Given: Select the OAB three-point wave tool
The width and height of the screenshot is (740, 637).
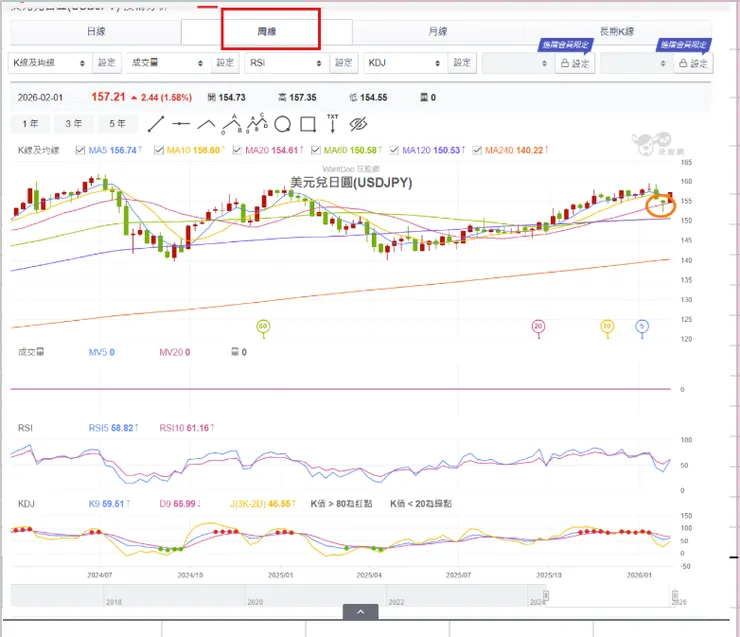Looking at the screenshot, I should point(231,124).
